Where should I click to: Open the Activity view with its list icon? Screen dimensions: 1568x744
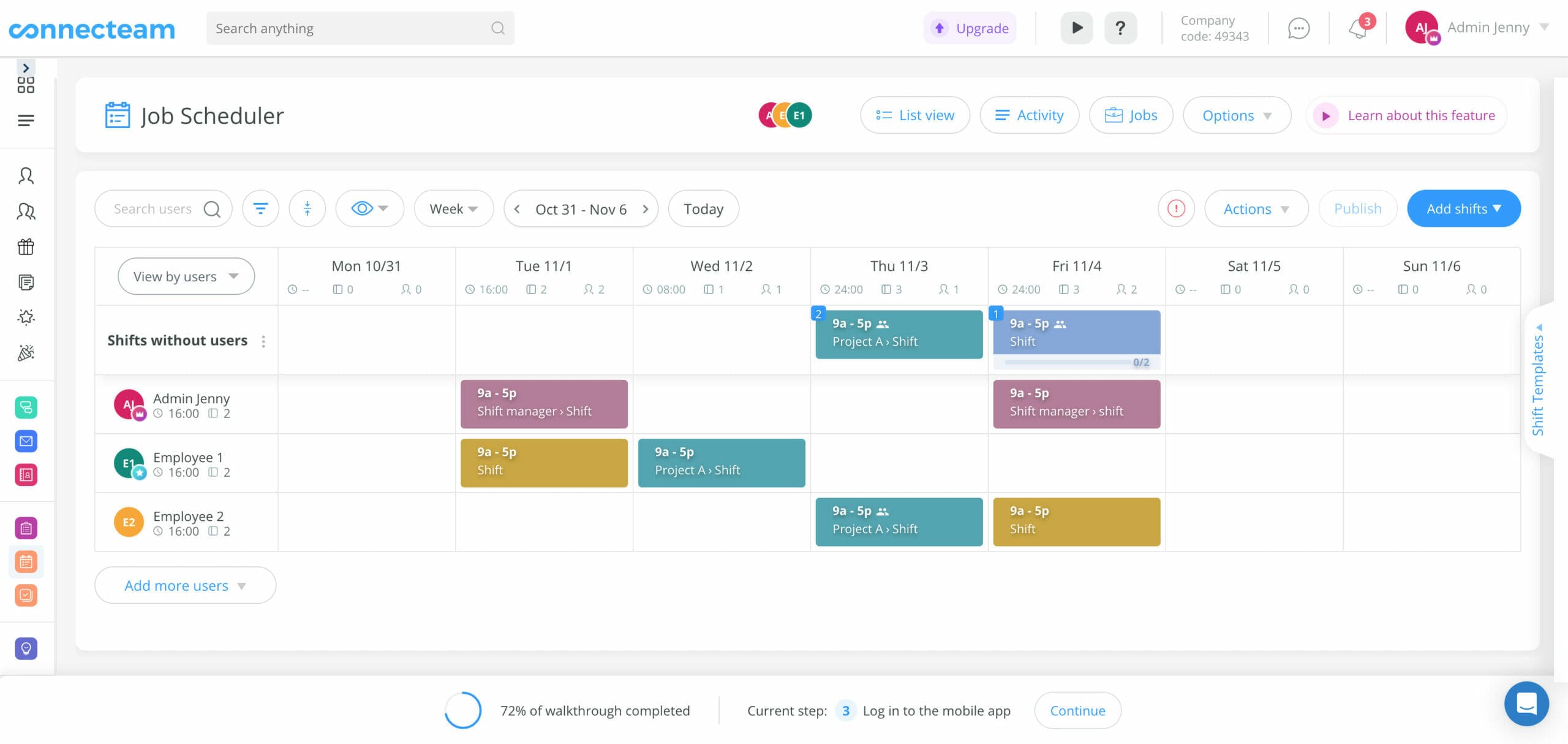click(x=1003, y=115)
